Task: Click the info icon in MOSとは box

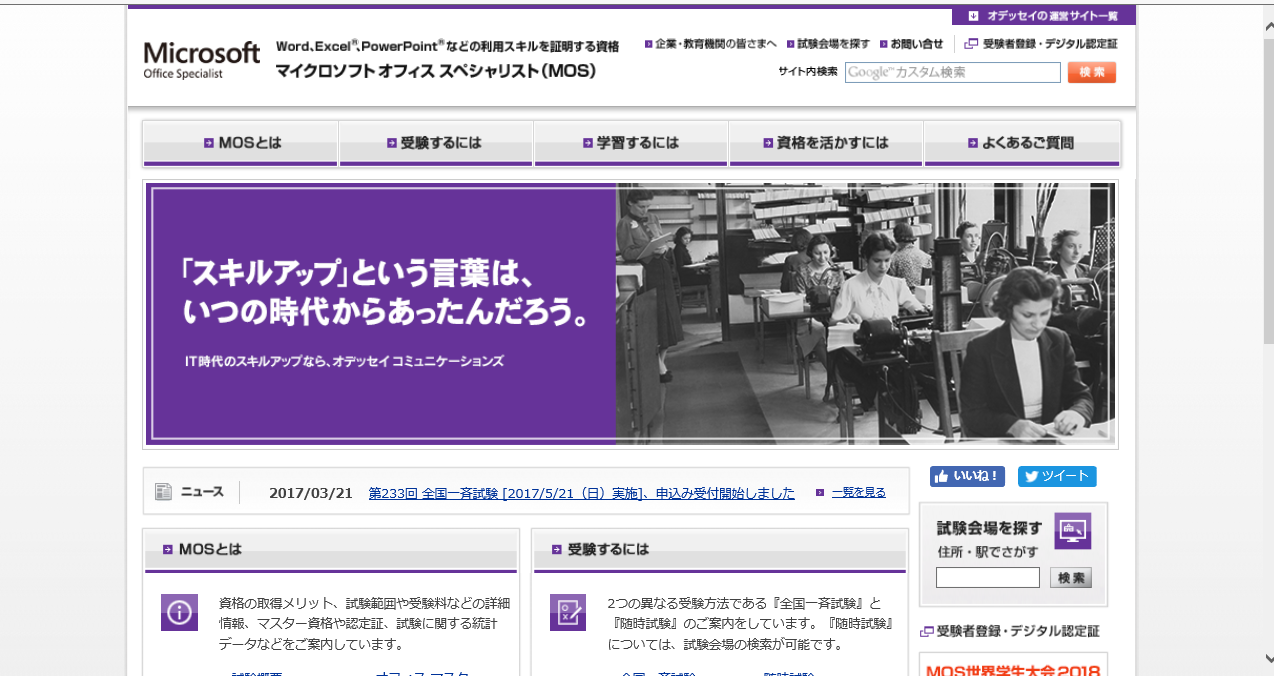Action: 179,612
